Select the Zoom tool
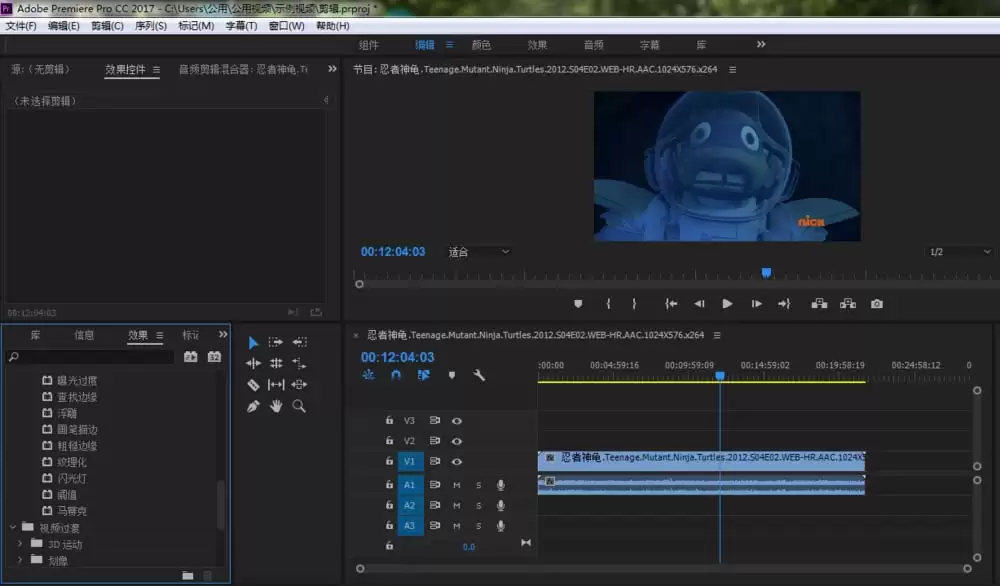1000x586 pixels. tap(299, 406)
